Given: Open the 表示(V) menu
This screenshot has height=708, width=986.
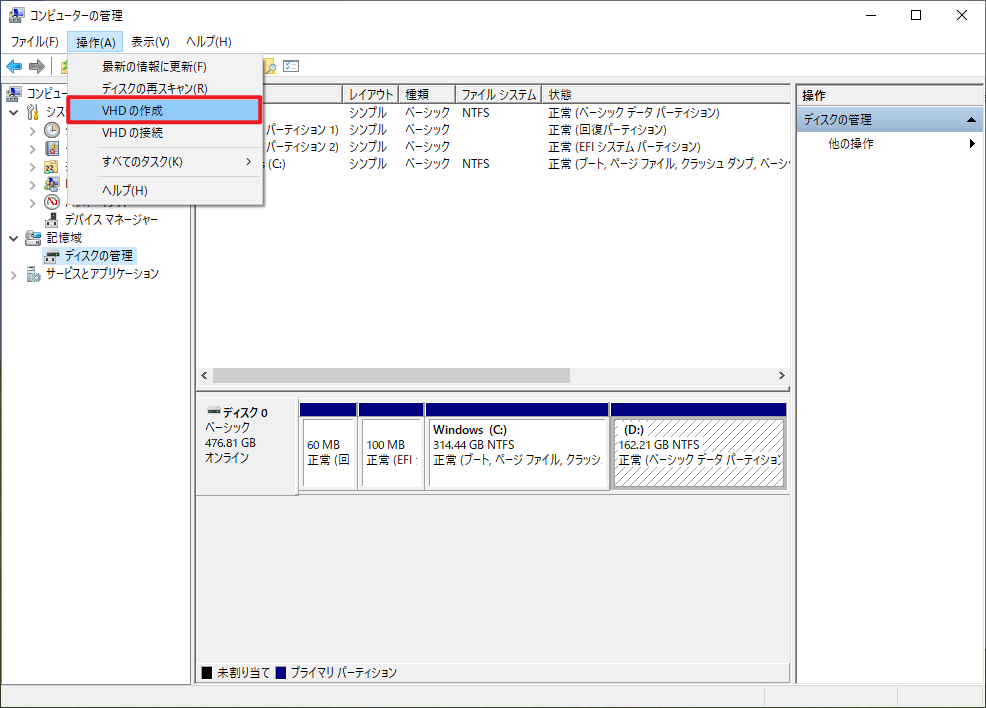Looking at the screenshot, I should point(150,41).
